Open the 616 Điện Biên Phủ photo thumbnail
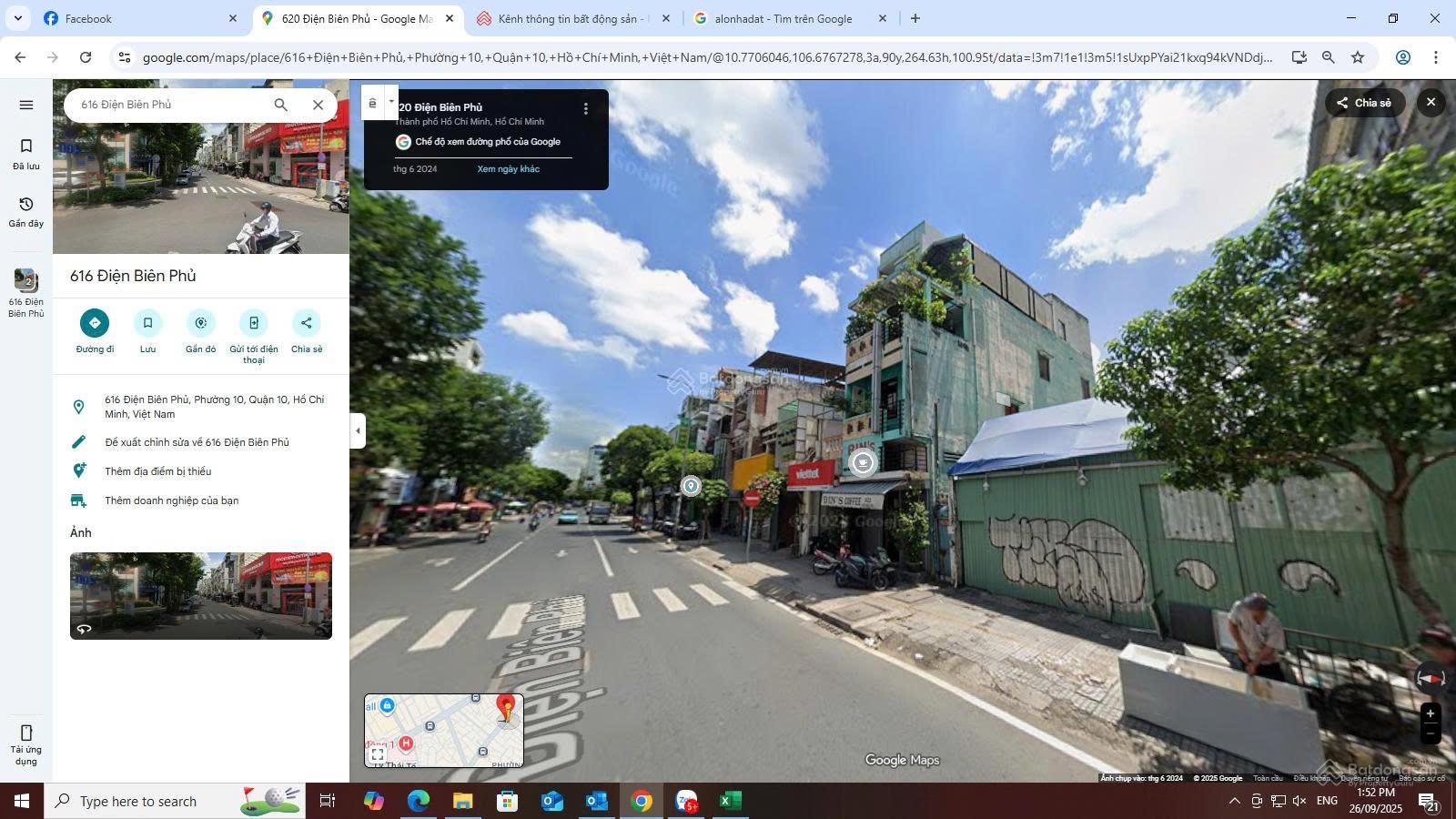 [x=201, y=595]
